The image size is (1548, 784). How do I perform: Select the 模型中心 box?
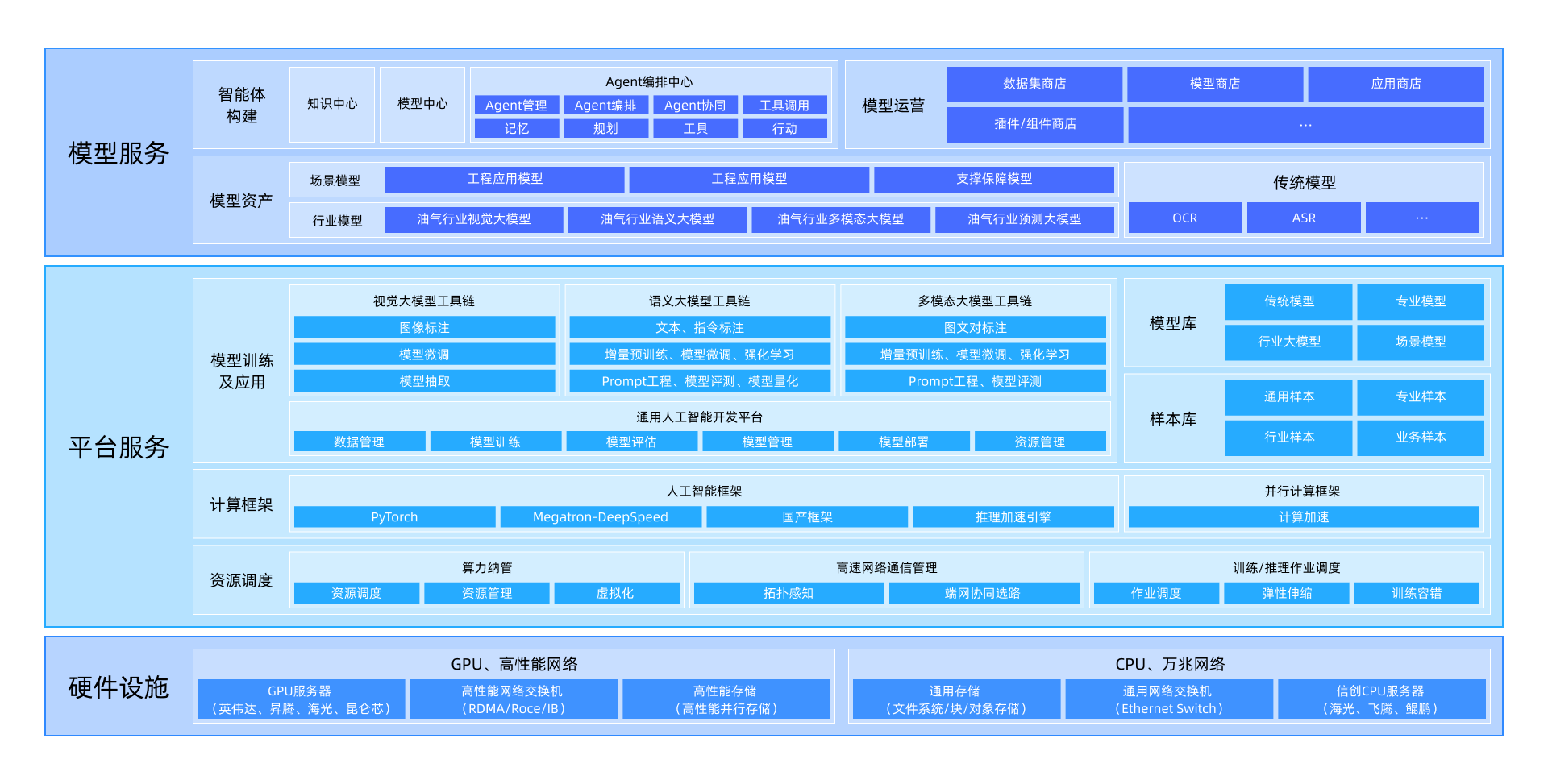[422, 104]
